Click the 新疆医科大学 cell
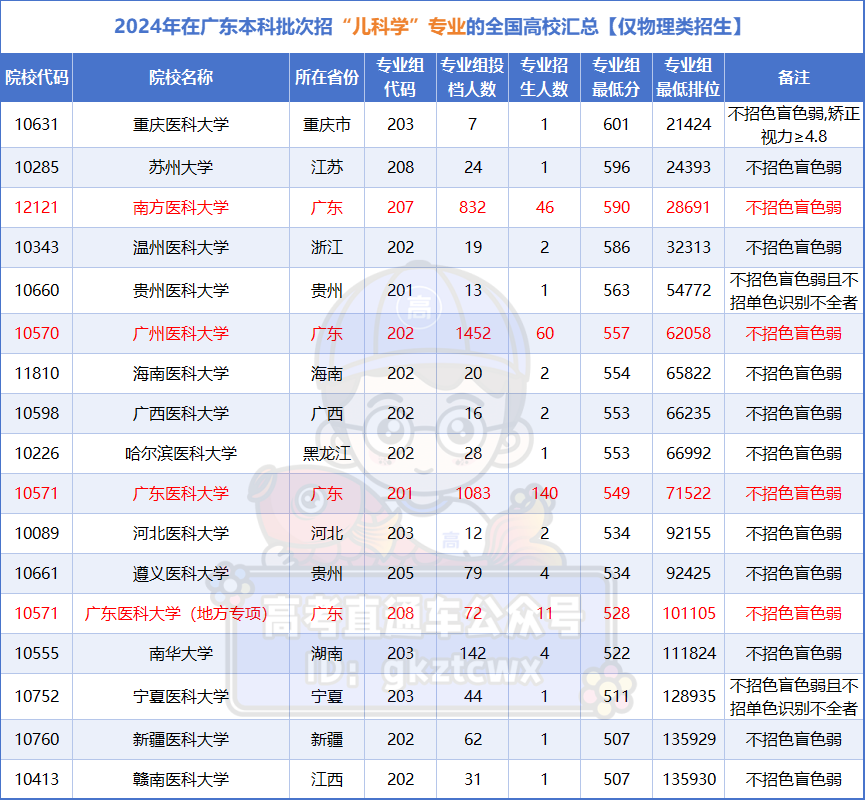865x800 pixels. click(x=180, y=740)
